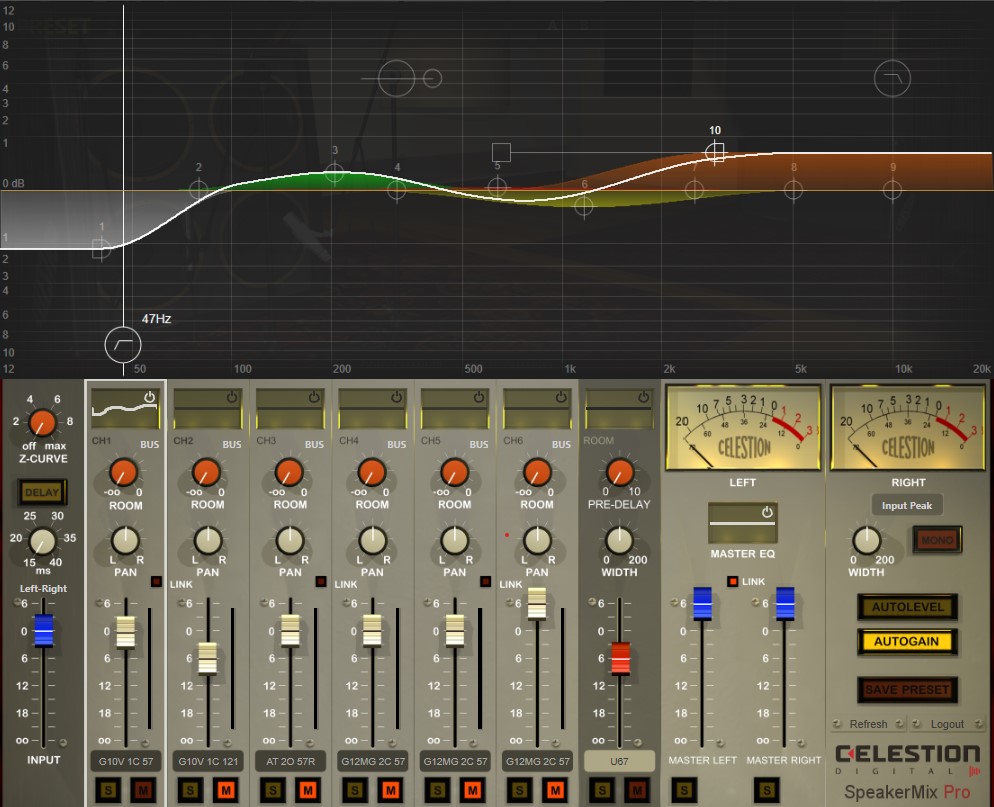Click the Z-CURVE knob
994x807 pixels.
pyautogui.click(x=42, y=423)
